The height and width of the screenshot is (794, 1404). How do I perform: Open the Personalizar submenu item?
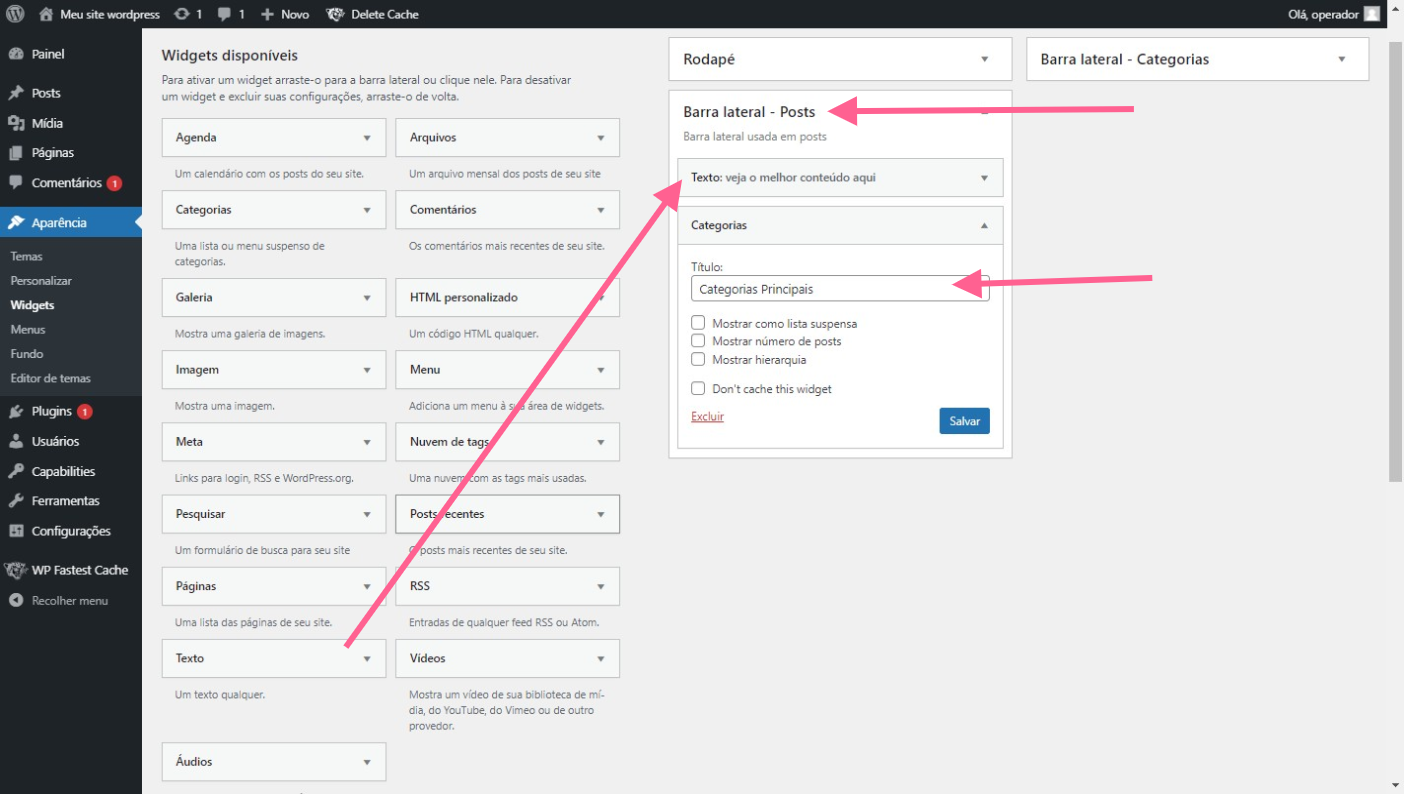tap(41, 281)
